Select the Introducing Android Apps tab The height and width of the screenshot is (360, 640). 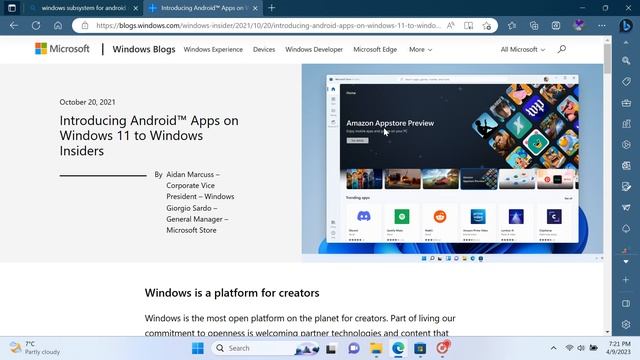pyautogui.click(x=203, y=8)
